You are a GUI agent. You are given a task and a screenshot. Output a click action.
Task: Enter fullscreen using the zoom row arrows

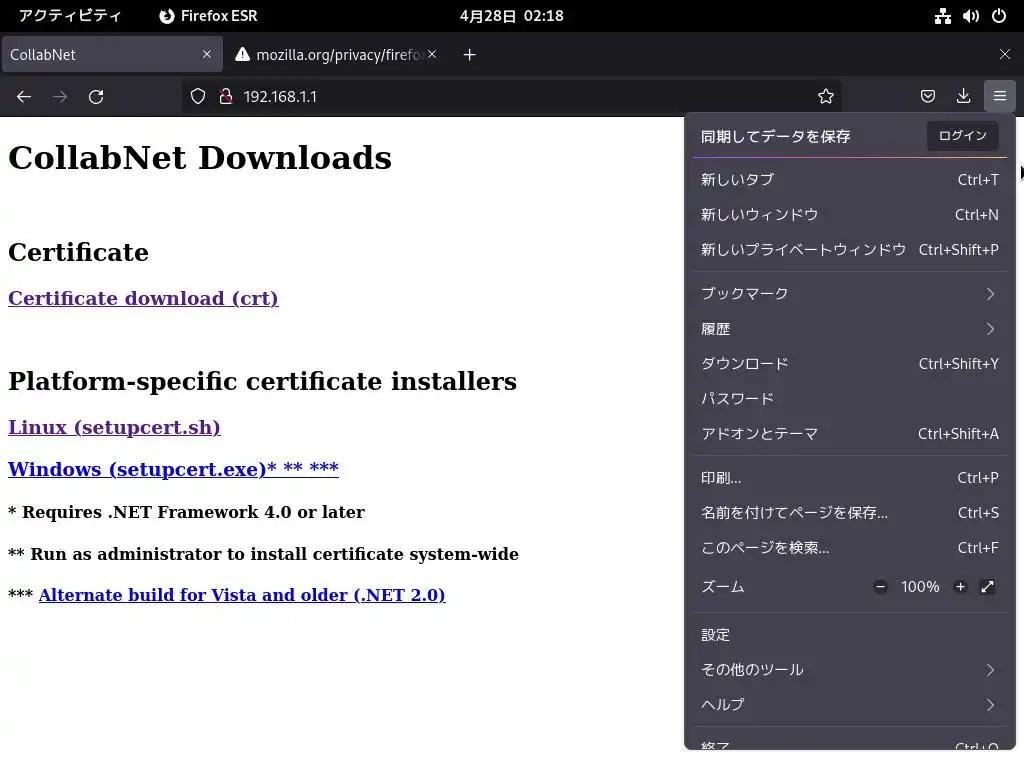[987, 586]
